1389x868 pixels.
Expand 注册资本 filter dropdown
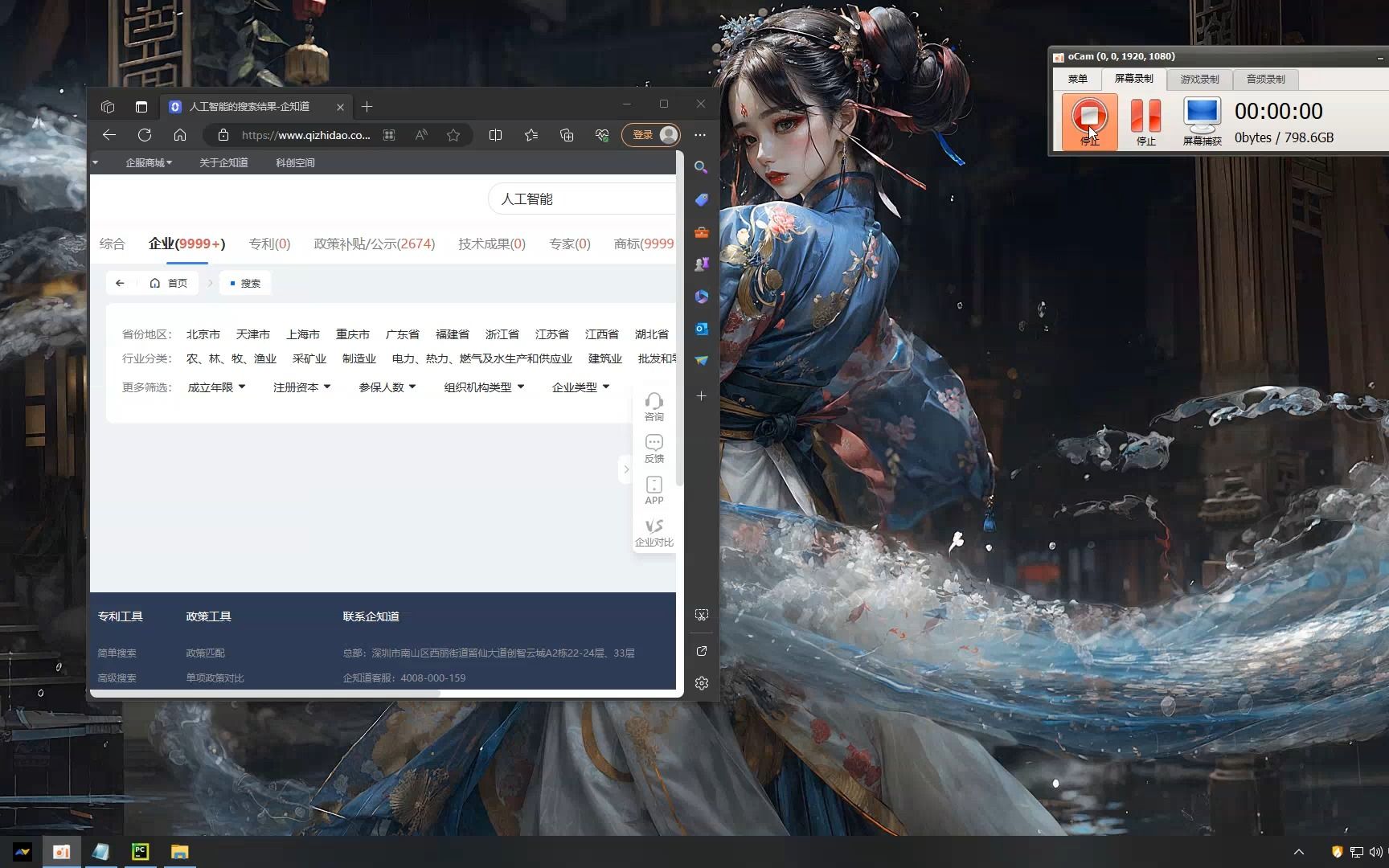[301, 387]
